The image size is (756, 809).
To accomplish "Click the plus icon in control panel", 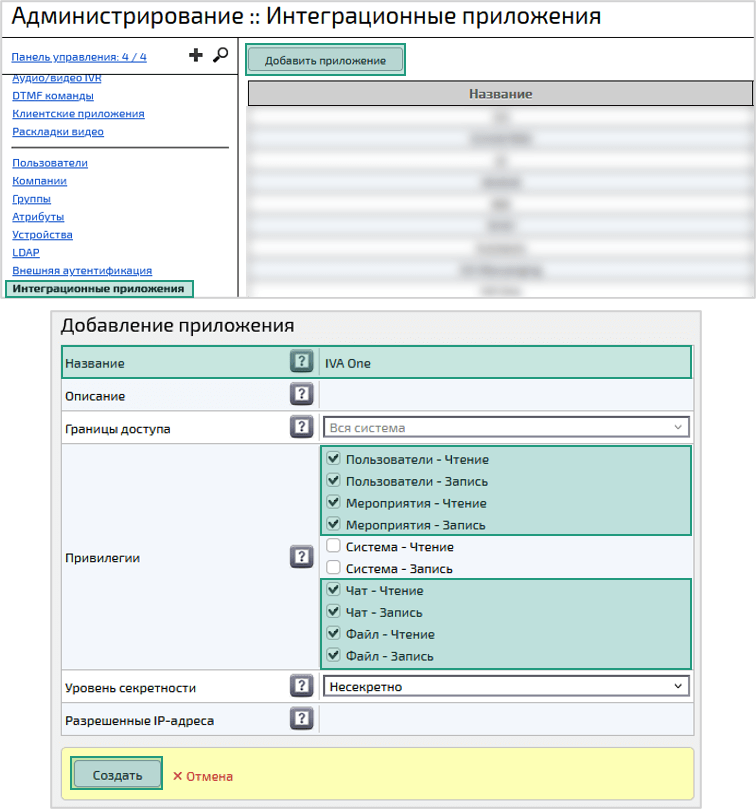I will (x=196, y=56).
